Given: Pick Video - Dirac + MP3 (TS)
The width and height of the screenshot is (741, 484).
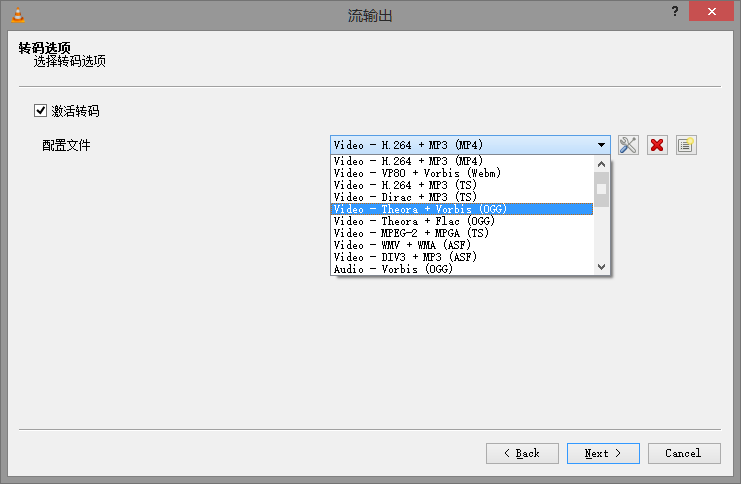Looking at the screenshot, I should pyautogui.click(x=462, y=197).
